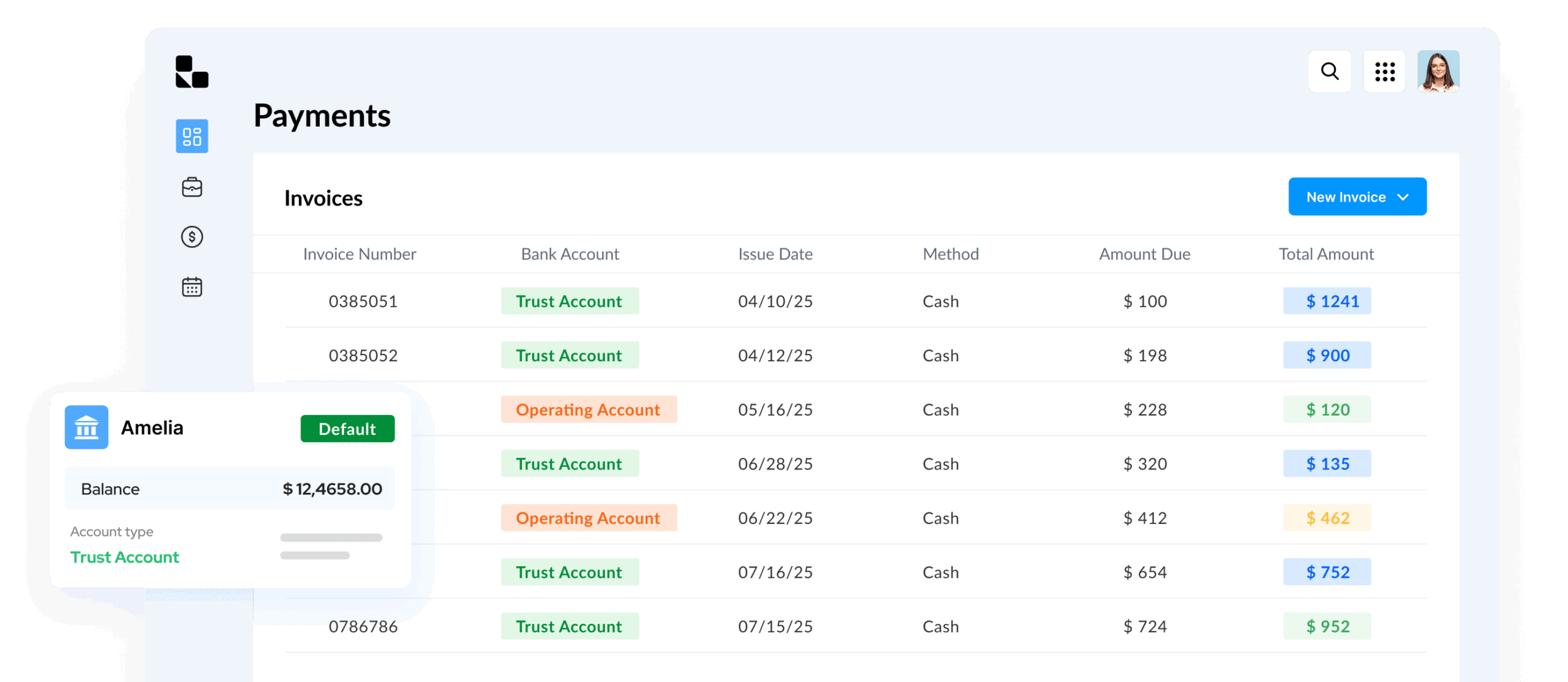Click the user profile avatar
1568x682 pixels.
click(1438, 72)
